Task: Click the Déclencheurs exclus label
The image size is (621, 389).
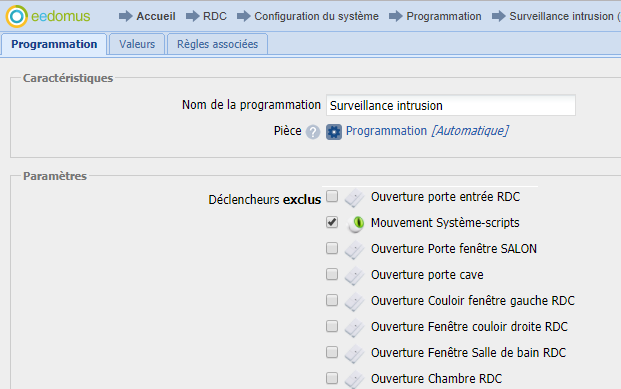Action: coord(265,200)
